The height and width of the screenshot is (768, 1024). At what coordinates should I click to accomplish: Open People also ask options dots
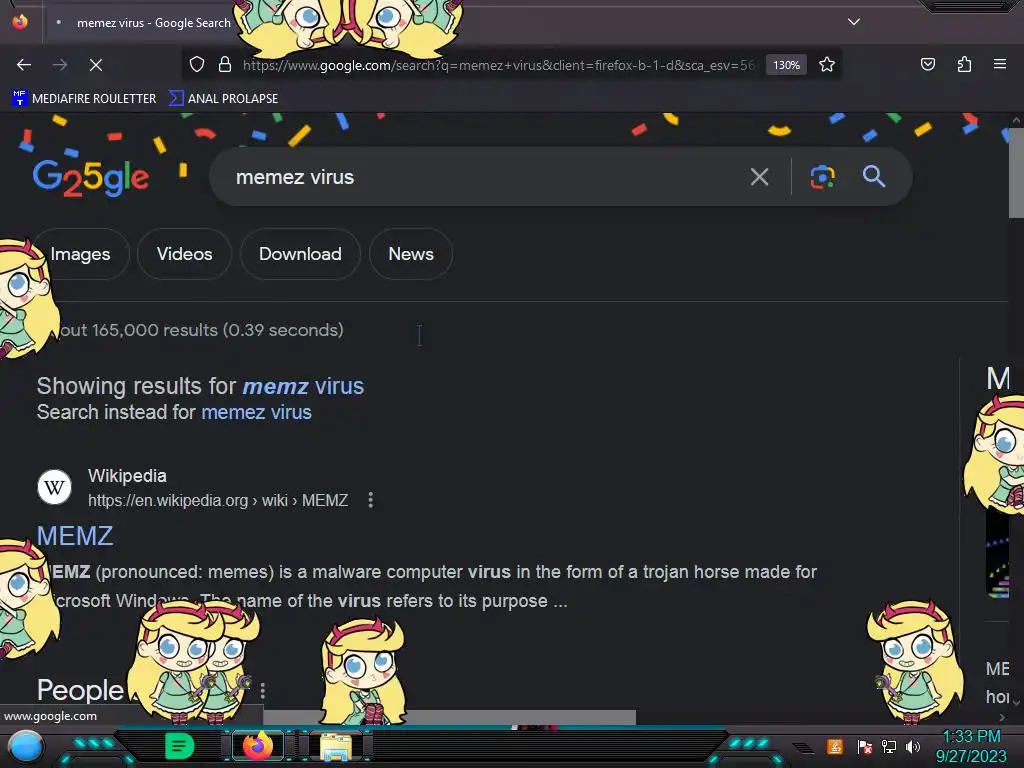pyautogui.click(x=263, y=690)
